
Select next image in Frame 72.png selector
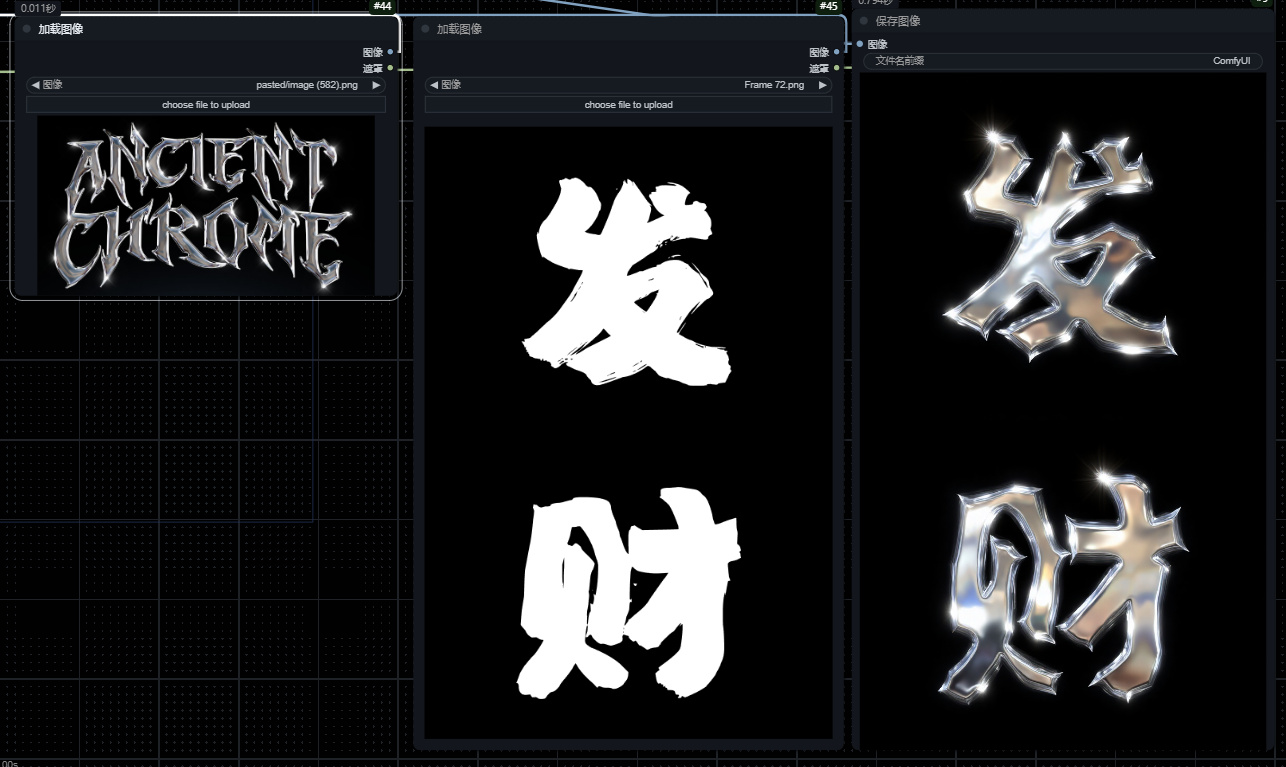(x=822, y=85)
